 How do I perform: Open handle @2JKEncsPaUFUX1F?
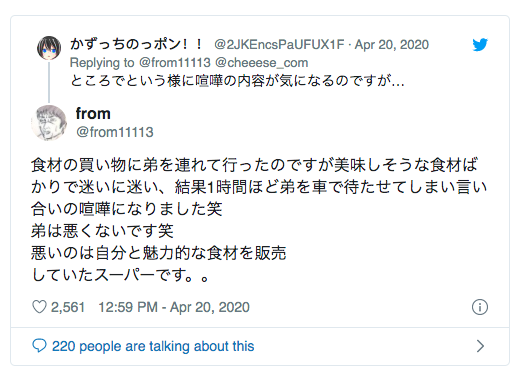click(x=279, y=45)
